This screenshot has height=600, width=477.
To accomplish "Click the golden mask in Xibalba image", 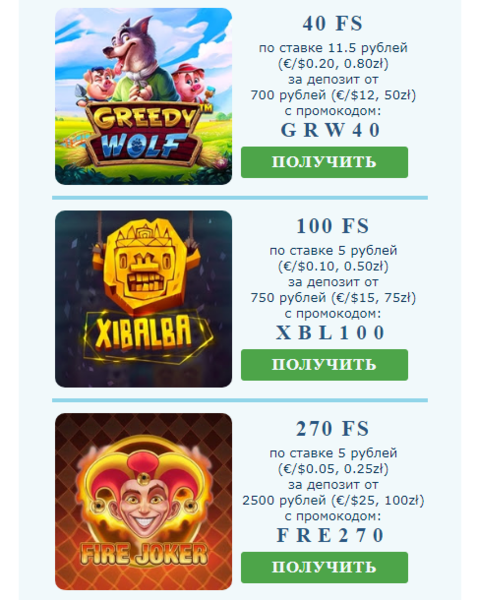I will [145, 264].
